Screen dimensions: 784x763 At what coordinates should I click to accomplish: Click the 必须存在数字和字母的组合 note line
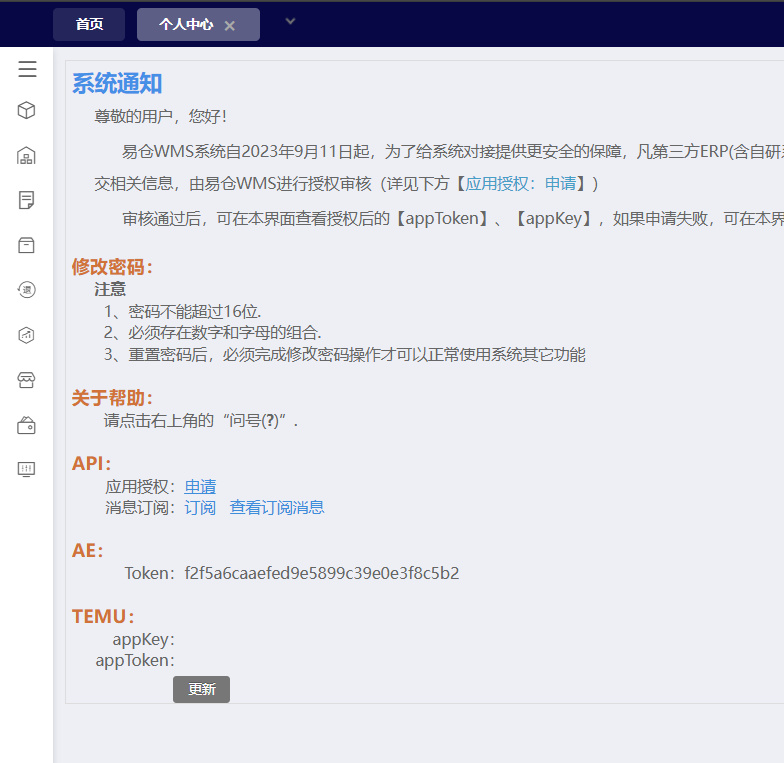coord(212,332)
